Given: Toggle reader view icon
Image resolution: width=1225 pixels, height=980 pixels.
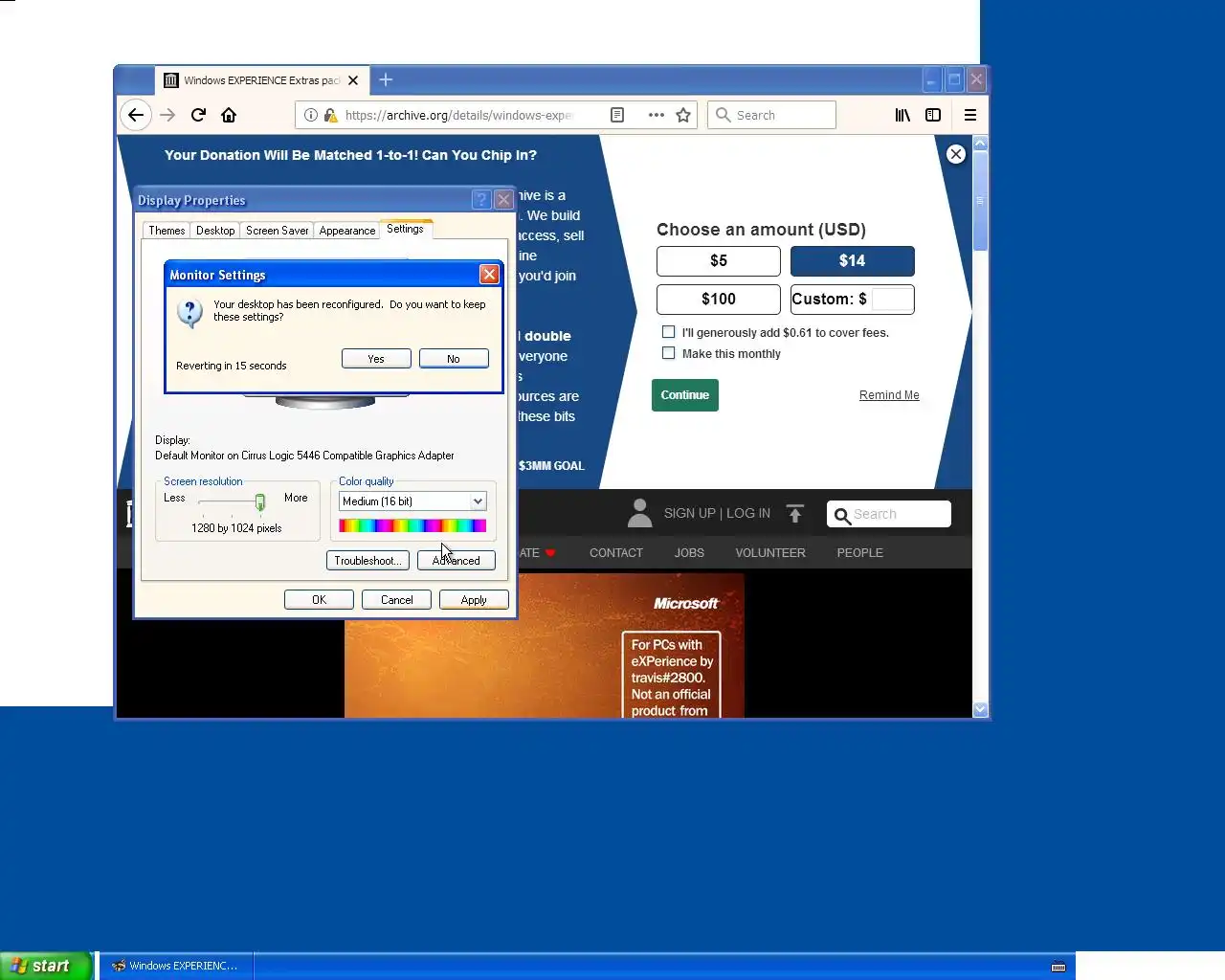Looking at the screenshot, I should click(x=617, y=115).
